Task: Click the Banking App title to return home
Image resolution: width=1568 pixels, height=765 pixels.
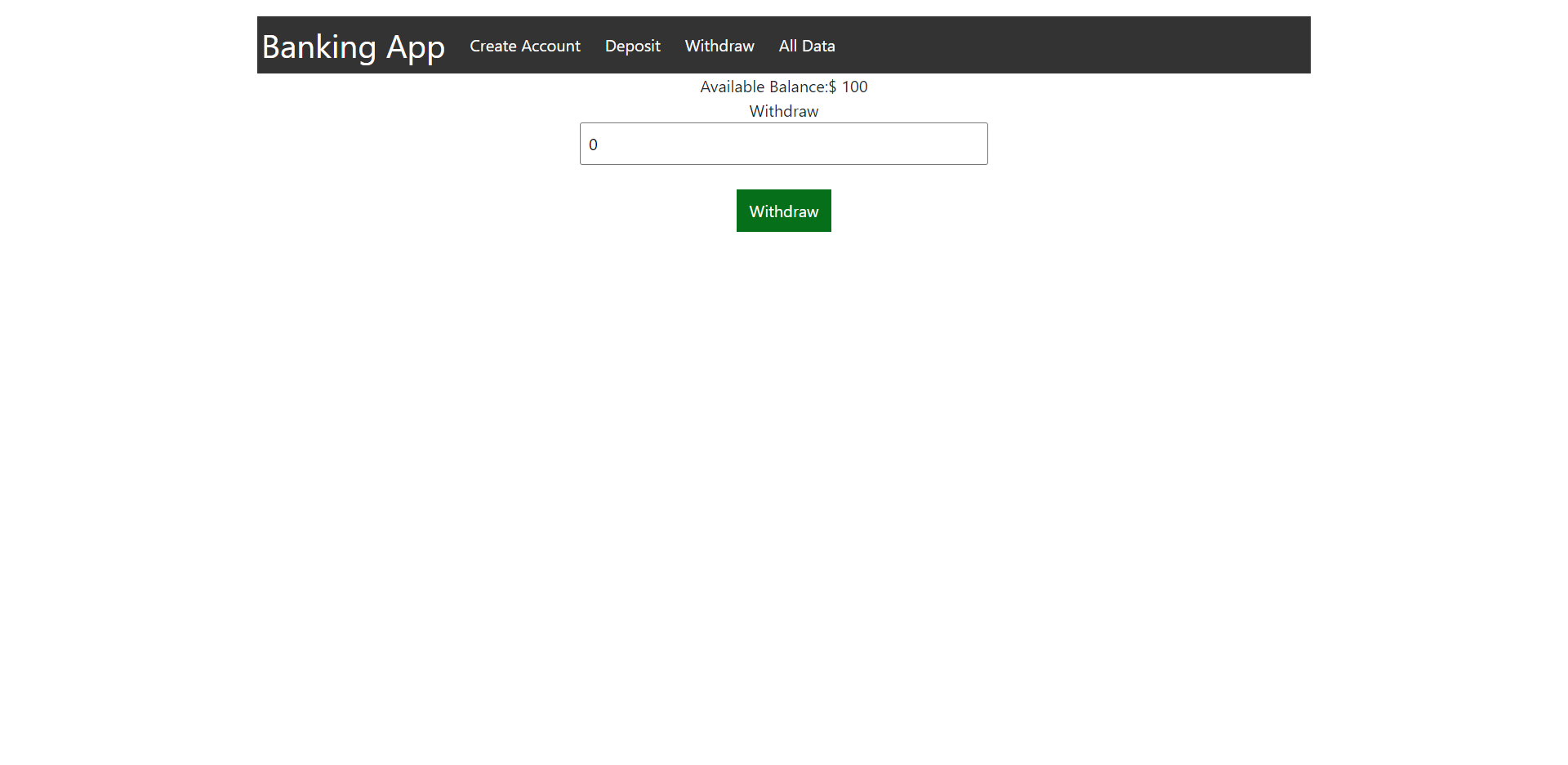Action: 353,47
